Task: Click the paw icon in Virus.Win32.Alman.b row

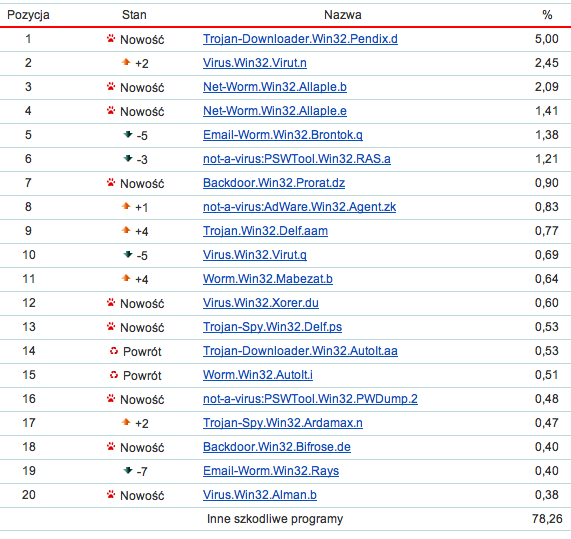Action: click(111, 494)
